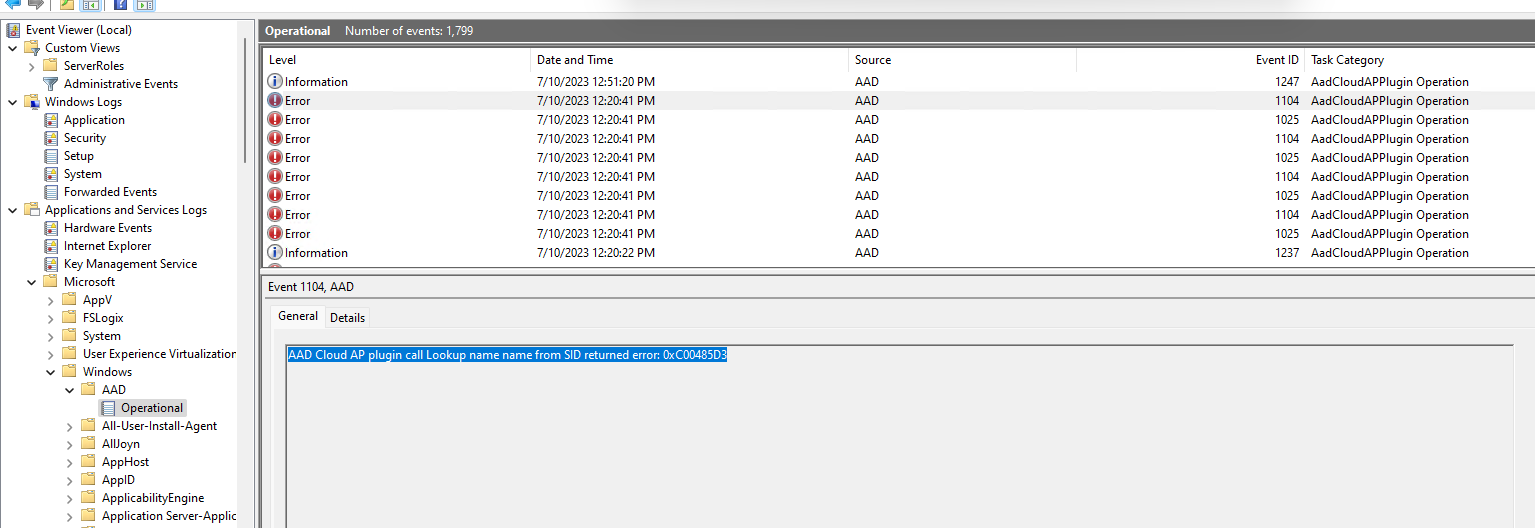Click the 'Event 1104, AAD' pane title
This screenshot has height=528, width=1535.
point(311,287)
